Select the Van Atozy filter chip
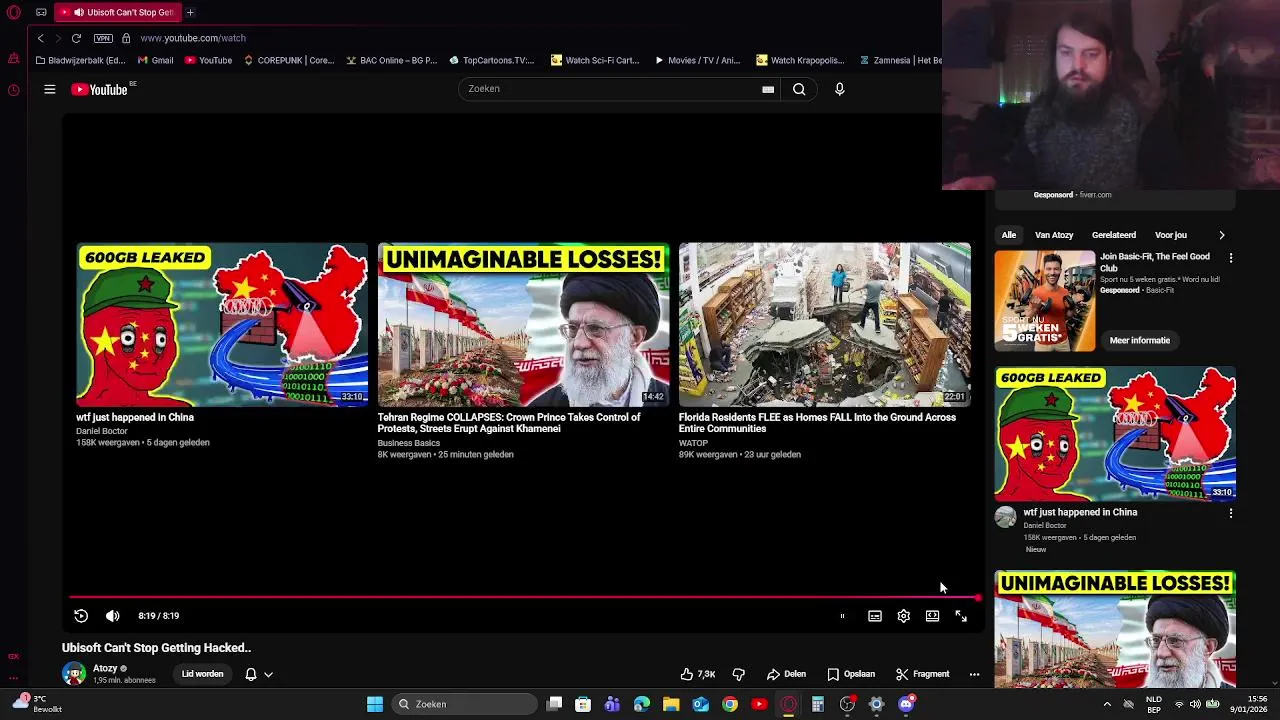This screenshot has width=1280, height=720. tap(1054, 235)
